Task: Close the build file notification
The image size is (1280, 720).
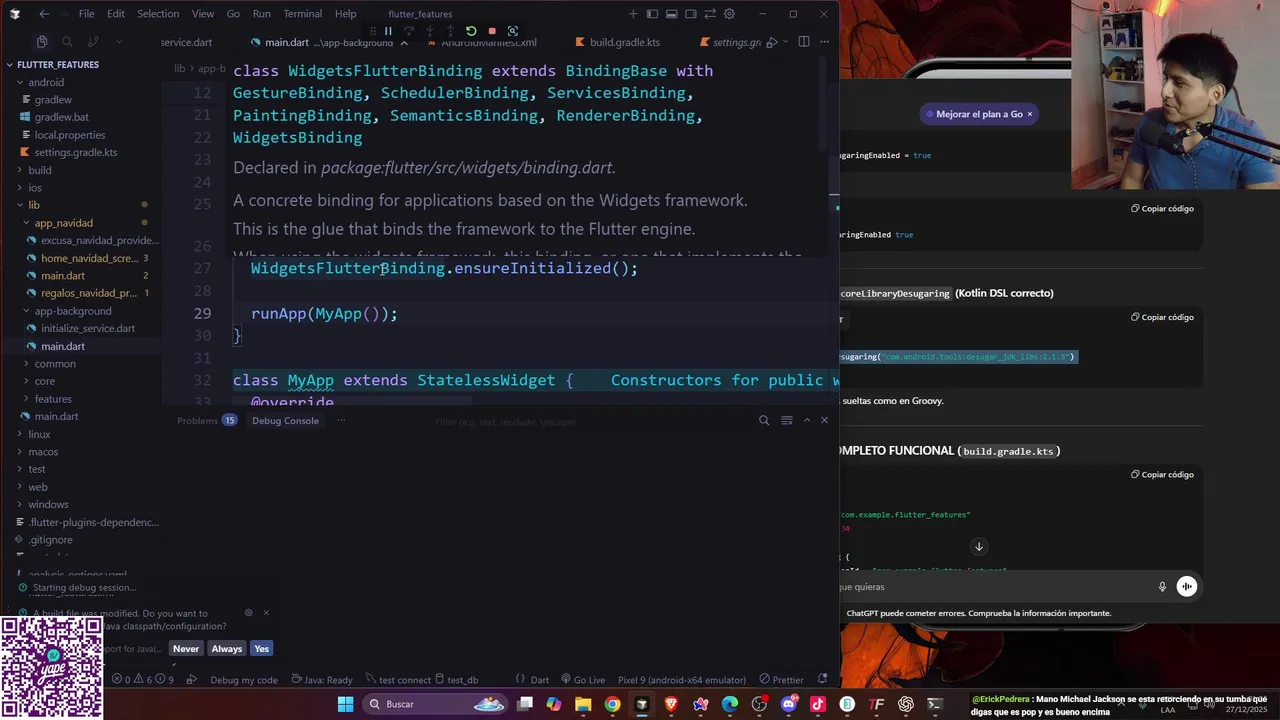Action: point(266,613)
